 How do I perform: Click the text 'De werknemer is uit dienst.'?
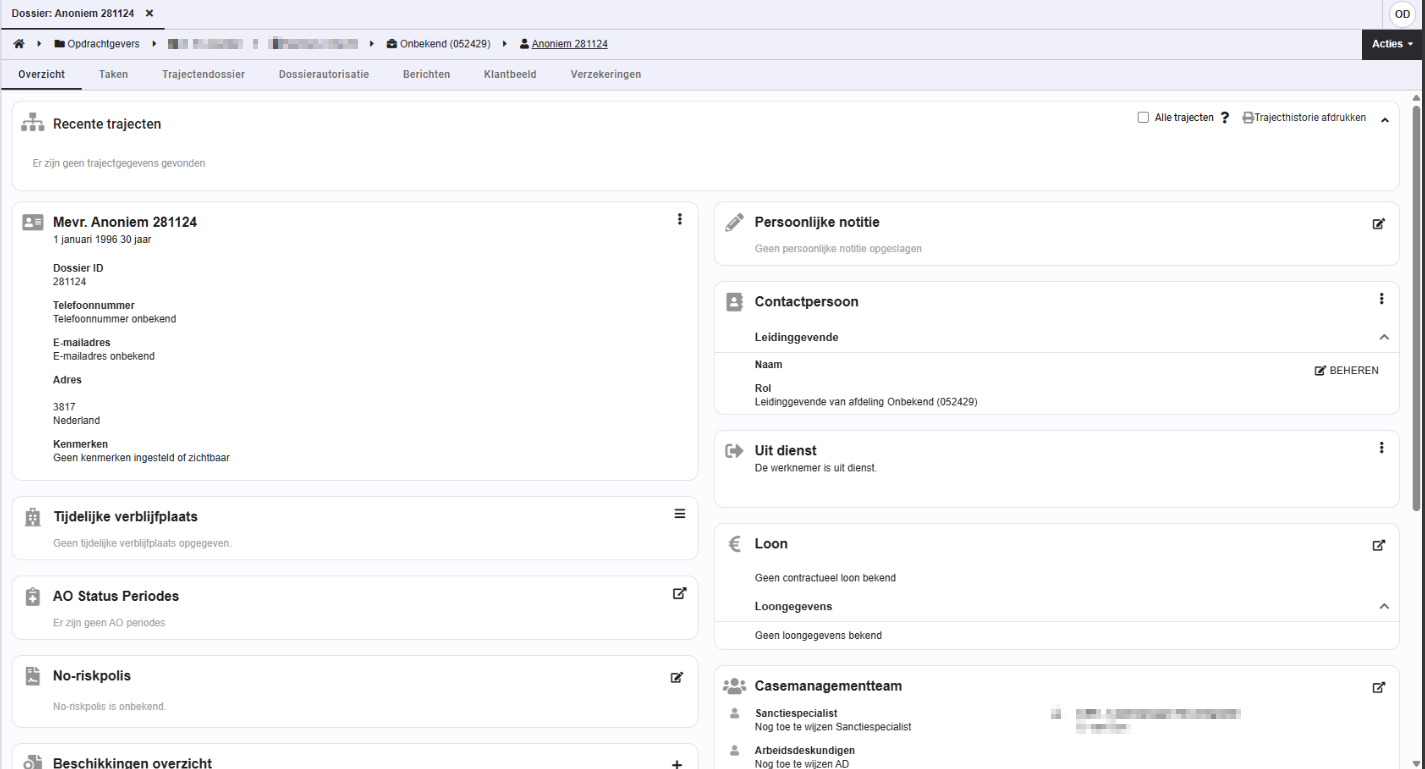815,468
